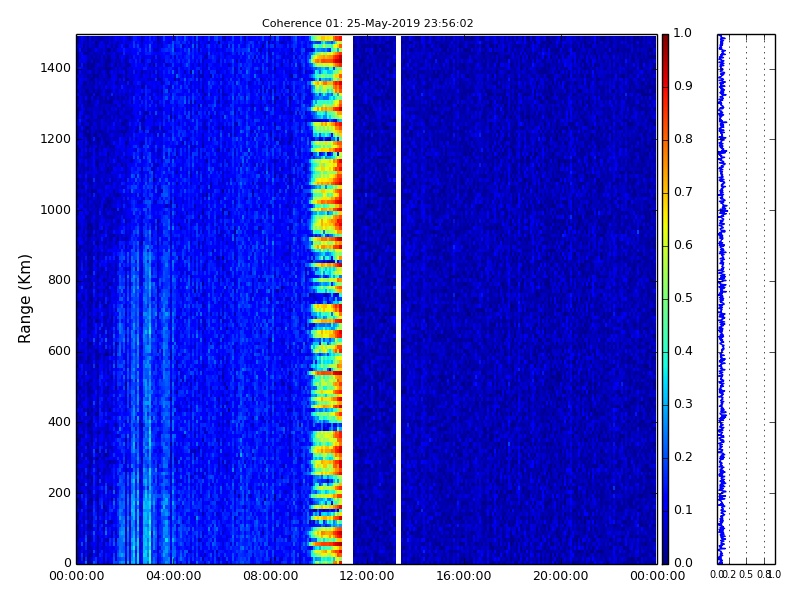Click the colorbar 0.2 label
Image resolution: width=800 pixels, height=600 pixels.
click(x=683, y=457)
